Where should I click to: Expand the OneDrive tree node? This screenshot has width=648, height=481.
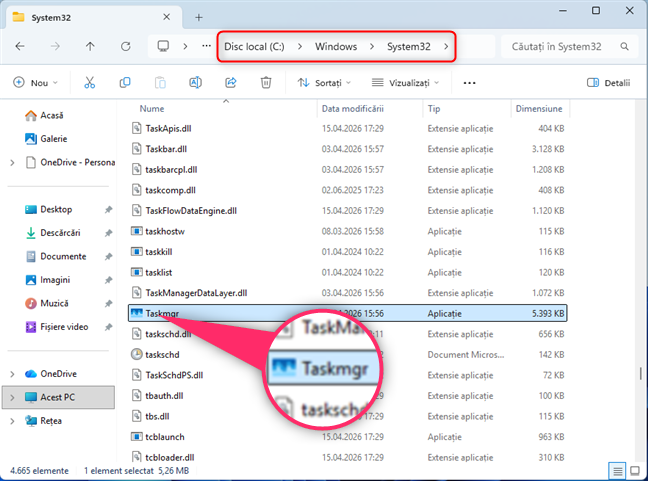click(12, 374)
